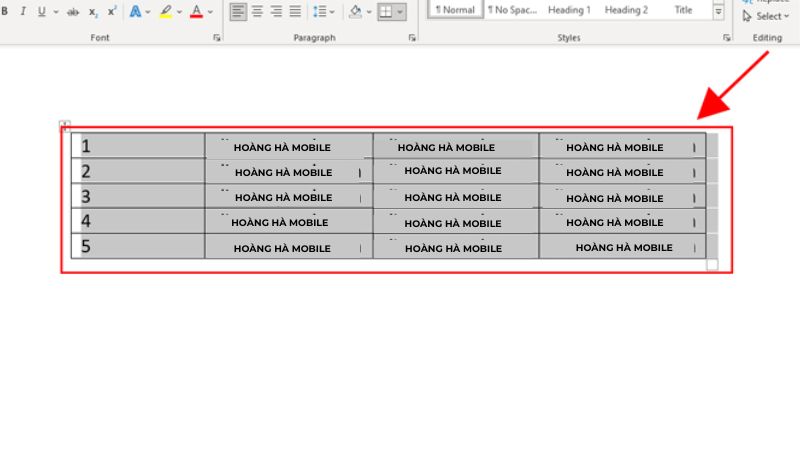
Task: Toggle strikethrough text formatting
Action: tap(73, 12)
